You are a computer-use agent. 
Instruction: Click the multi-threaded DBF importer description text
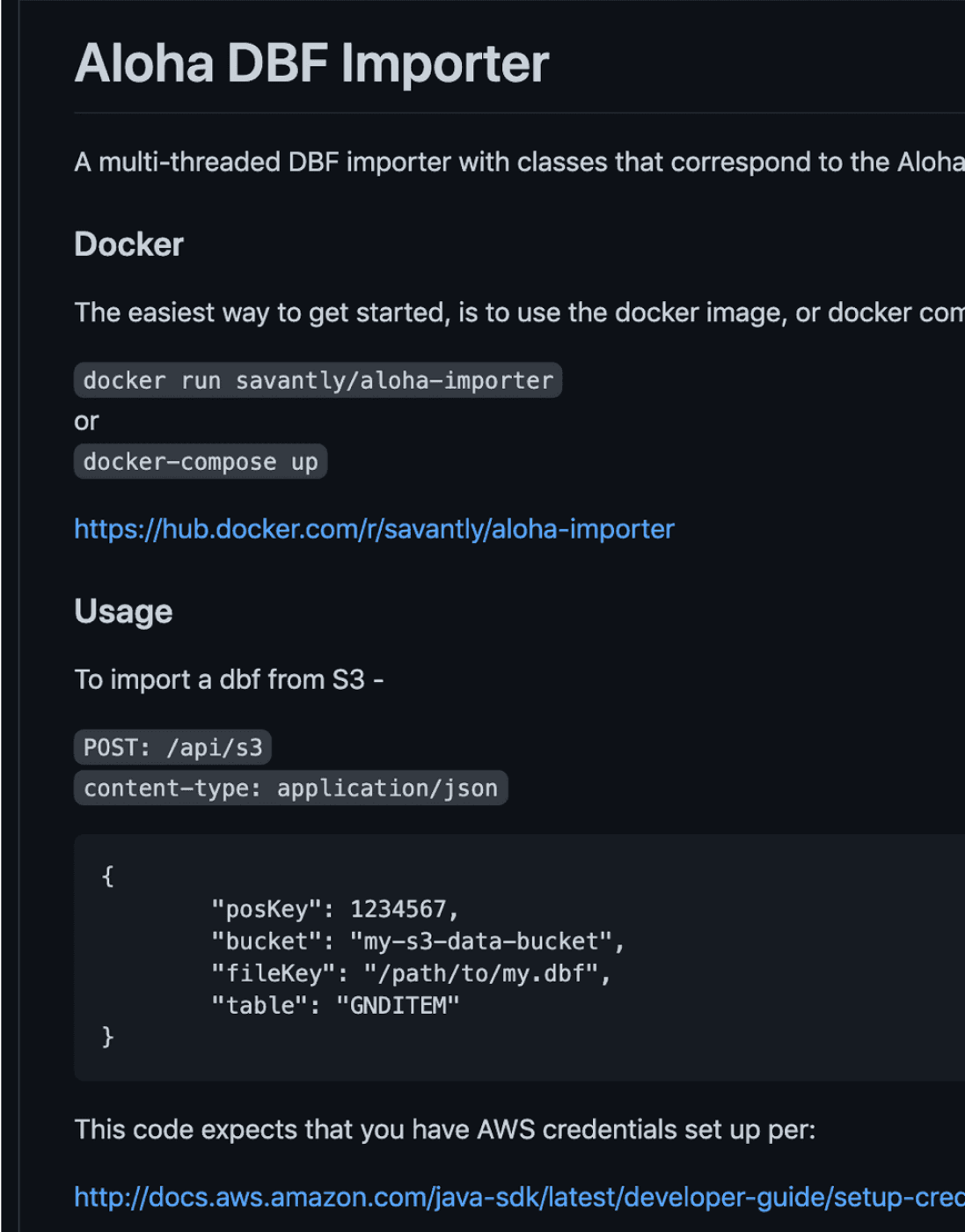(519, 162)
